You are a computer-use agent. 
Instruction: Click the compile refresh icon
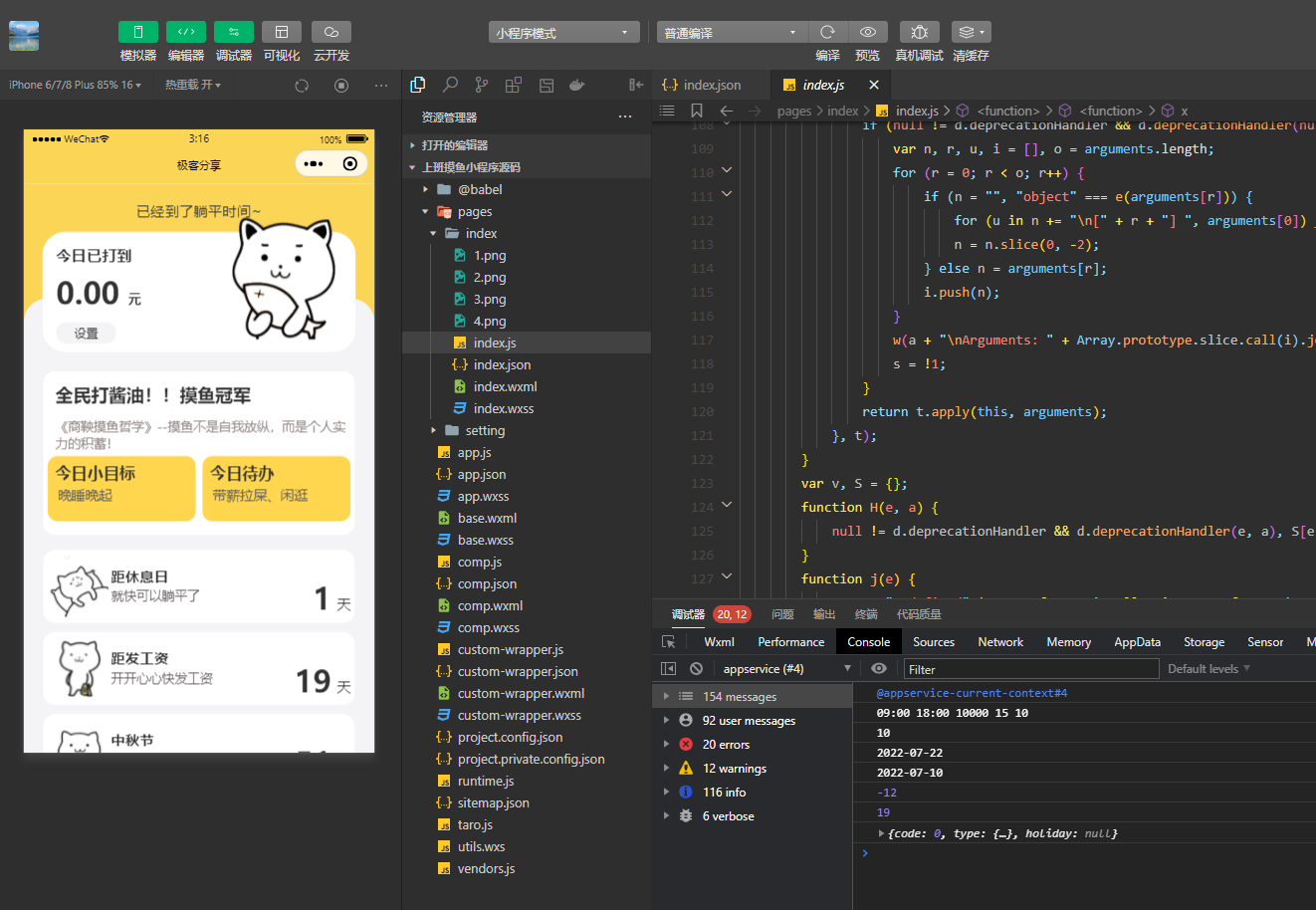pyautogui.click(x=826, y=33)
